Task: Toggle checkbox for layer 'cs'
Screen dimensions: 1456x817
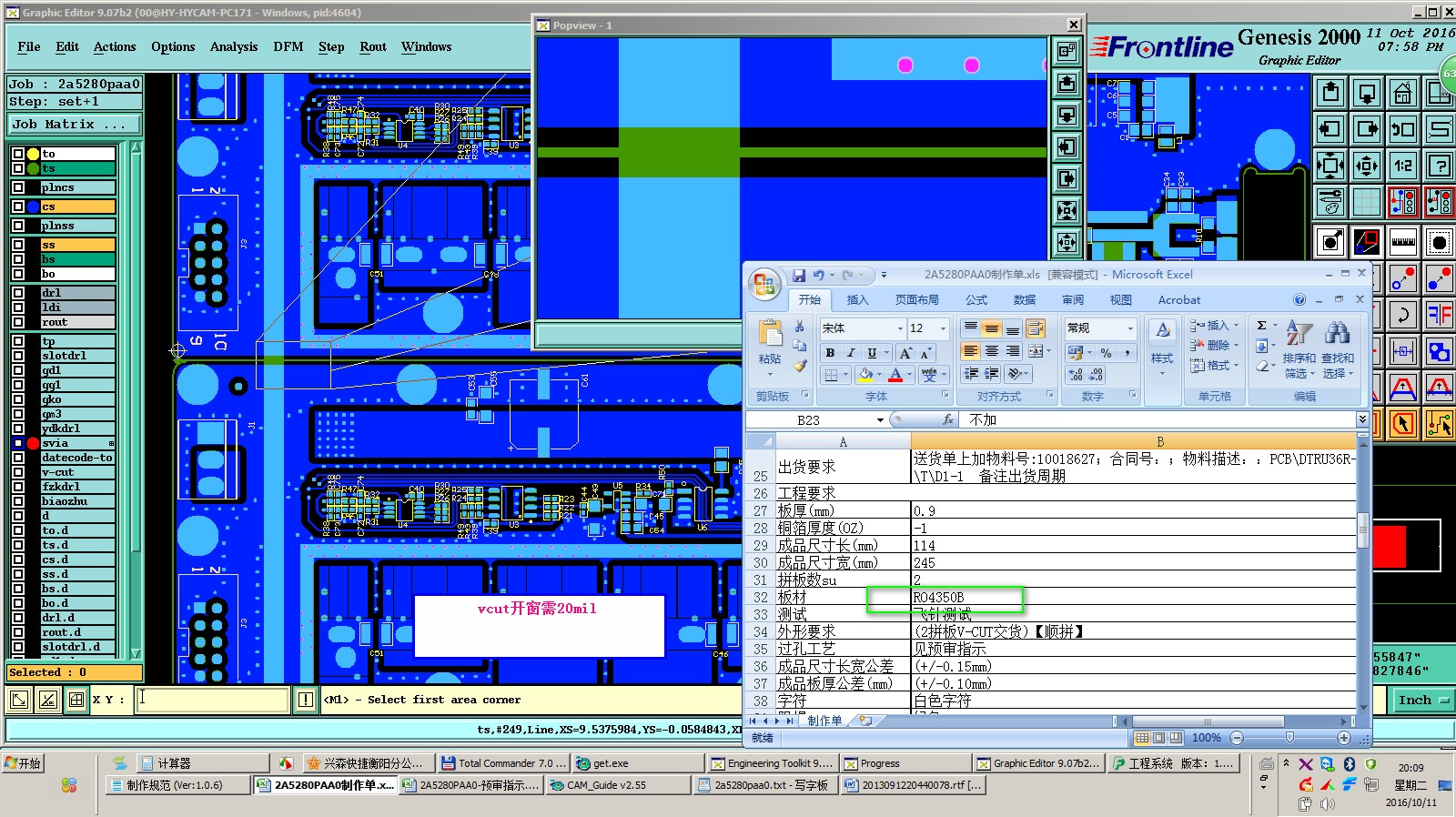Action: tap(17, 207)
